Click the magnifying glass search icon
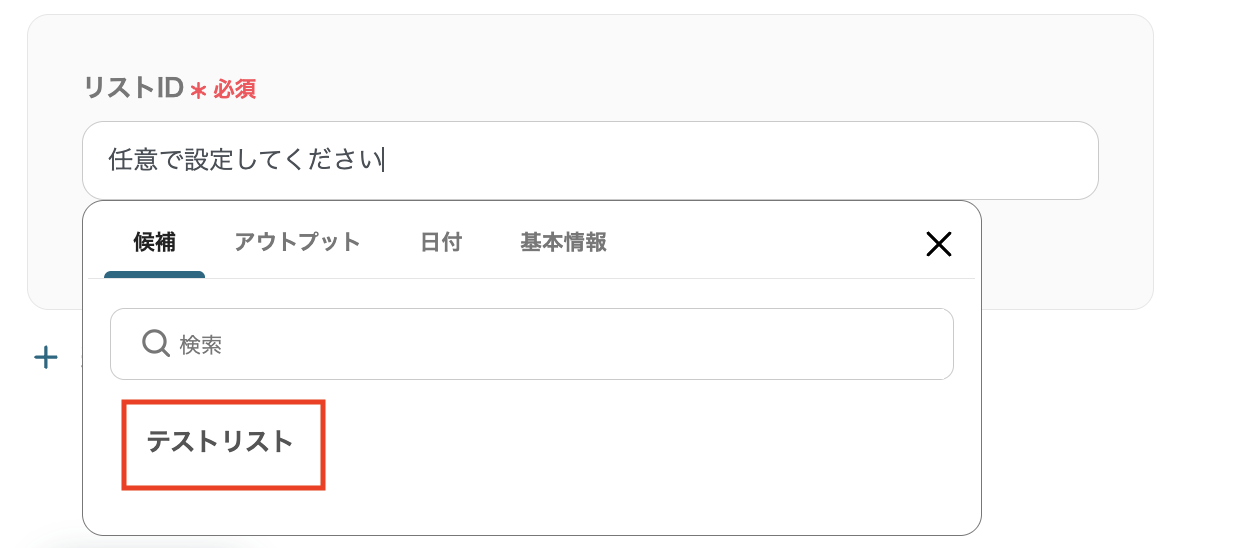Viewport: 1252px width, 548px height. (155, 344)
